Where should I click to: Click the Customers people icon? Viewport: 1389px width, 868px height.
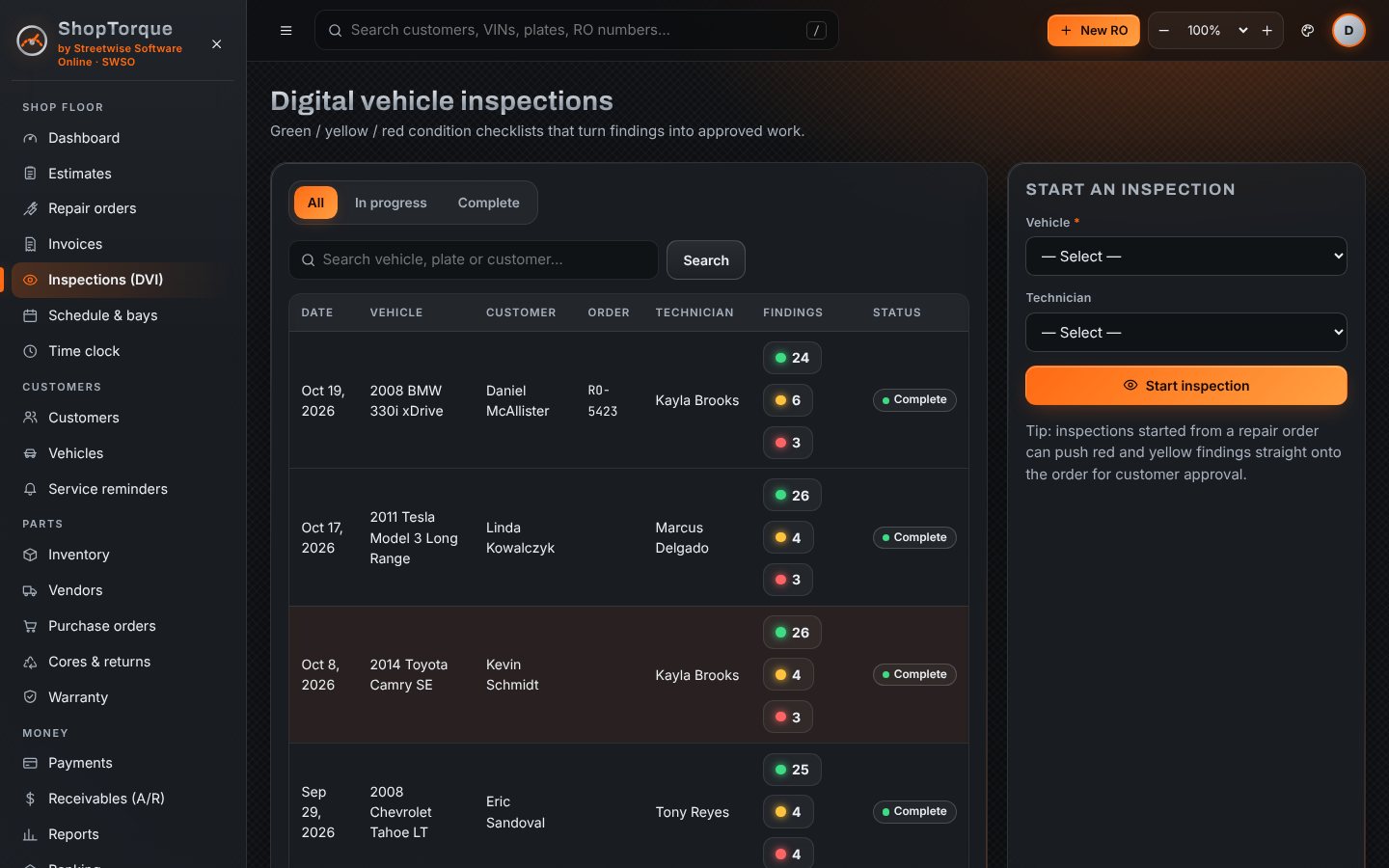click(30, 418)
